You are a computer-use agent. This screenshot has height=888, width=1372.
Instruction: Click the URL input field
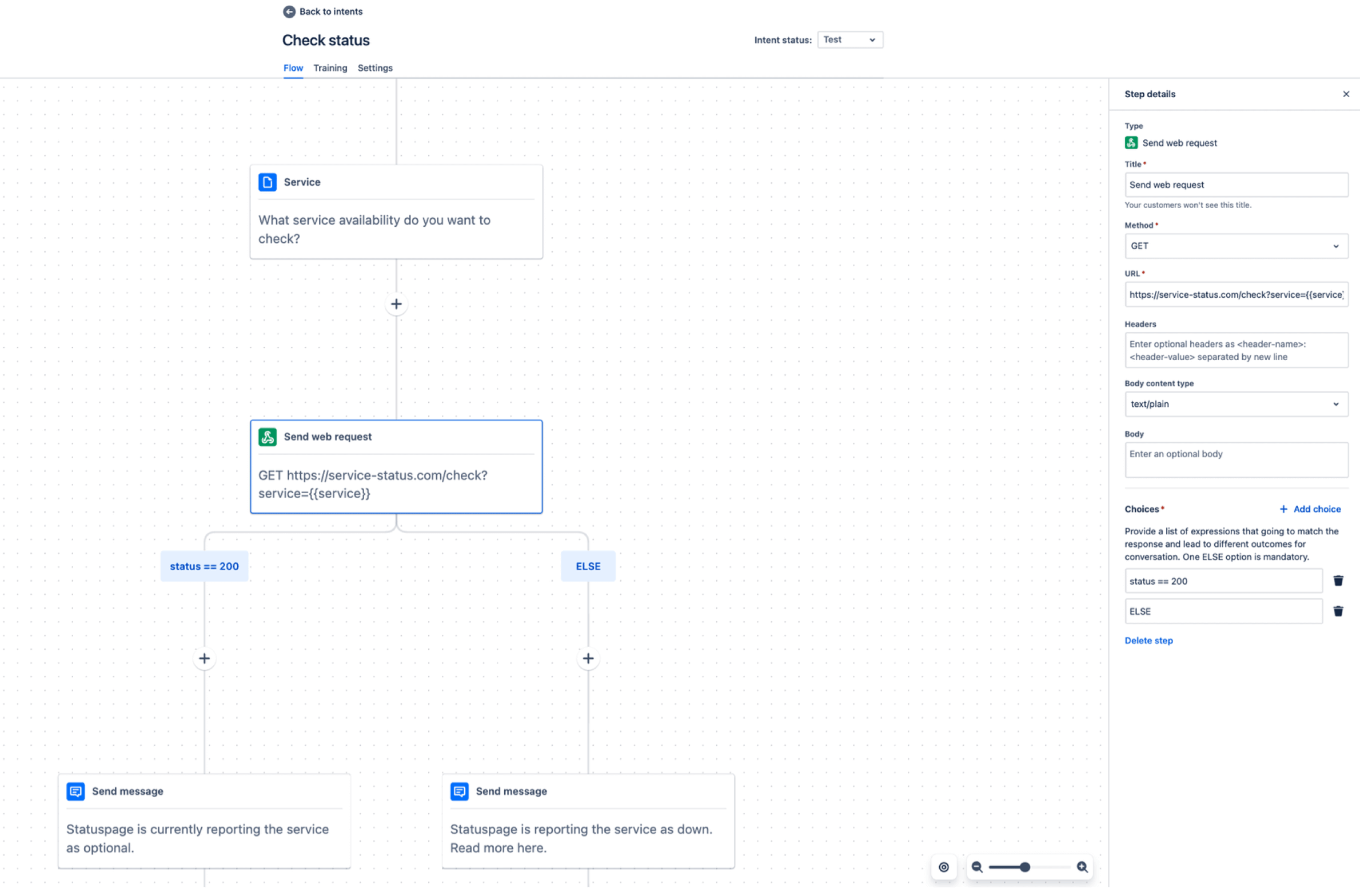tap(1234, 294)
